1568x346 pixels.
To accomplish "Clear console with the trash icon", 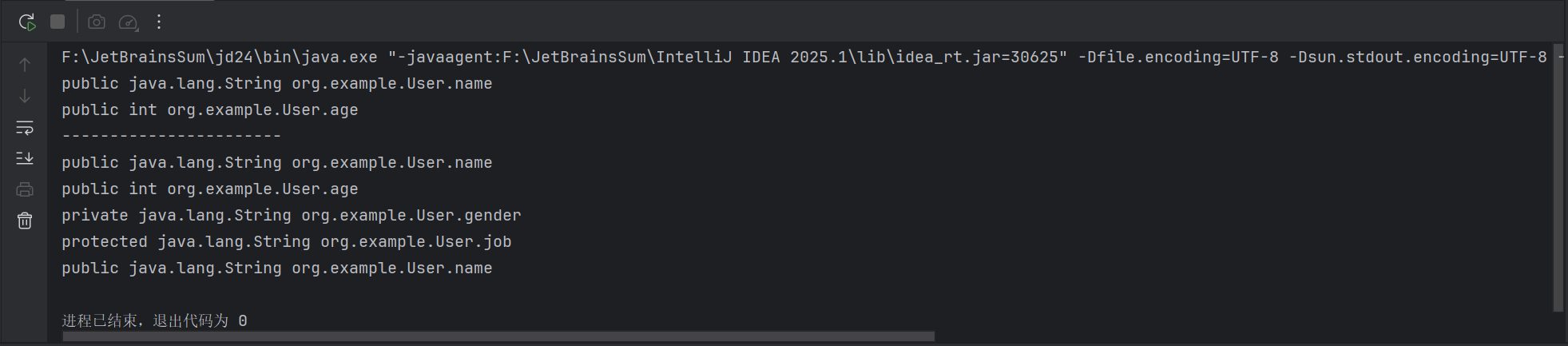I will pyautogui.click(x=25, y=221).
